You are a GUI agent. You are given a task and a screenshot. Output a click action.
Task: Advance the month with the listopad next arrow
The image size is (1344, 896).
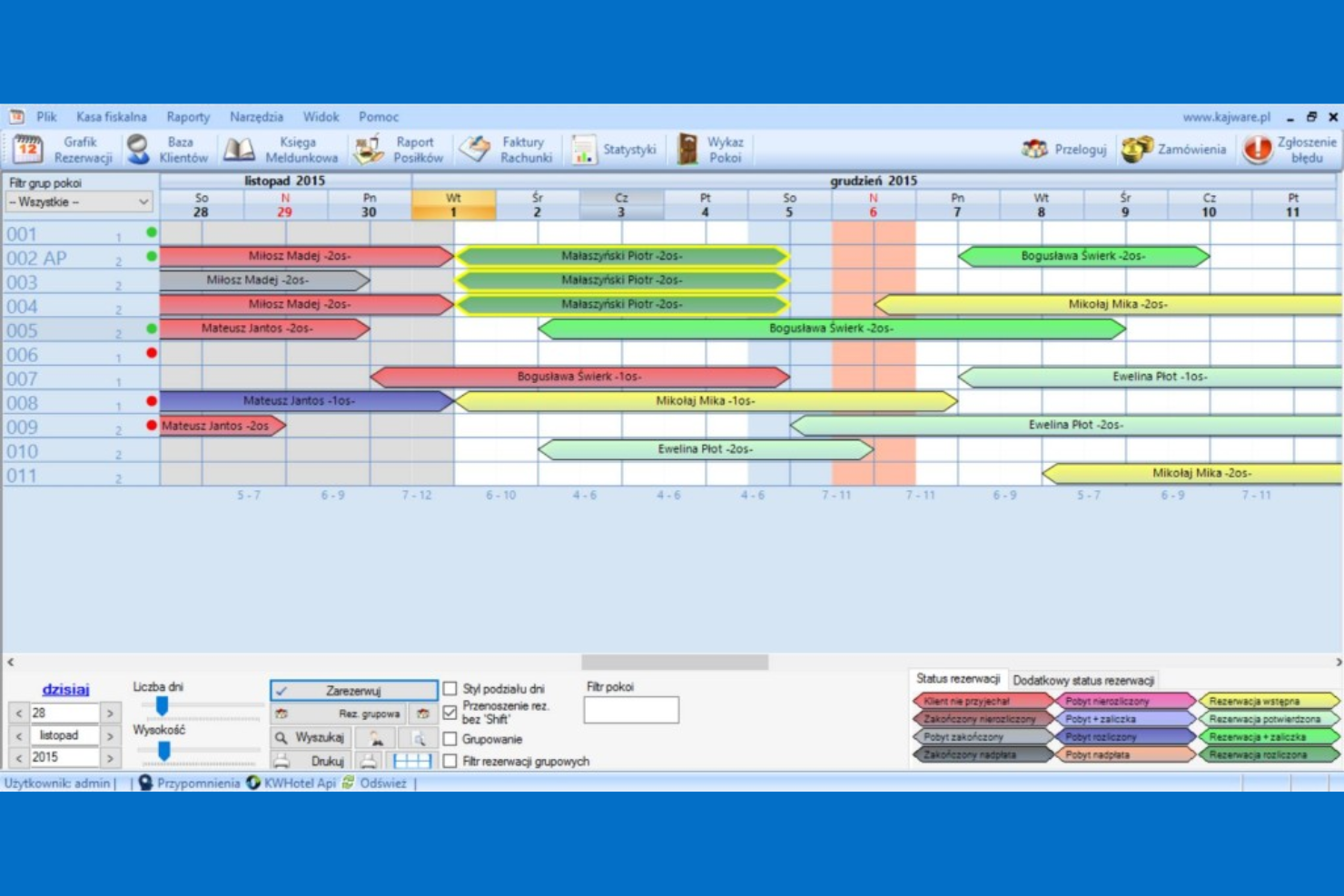(111, 735)
